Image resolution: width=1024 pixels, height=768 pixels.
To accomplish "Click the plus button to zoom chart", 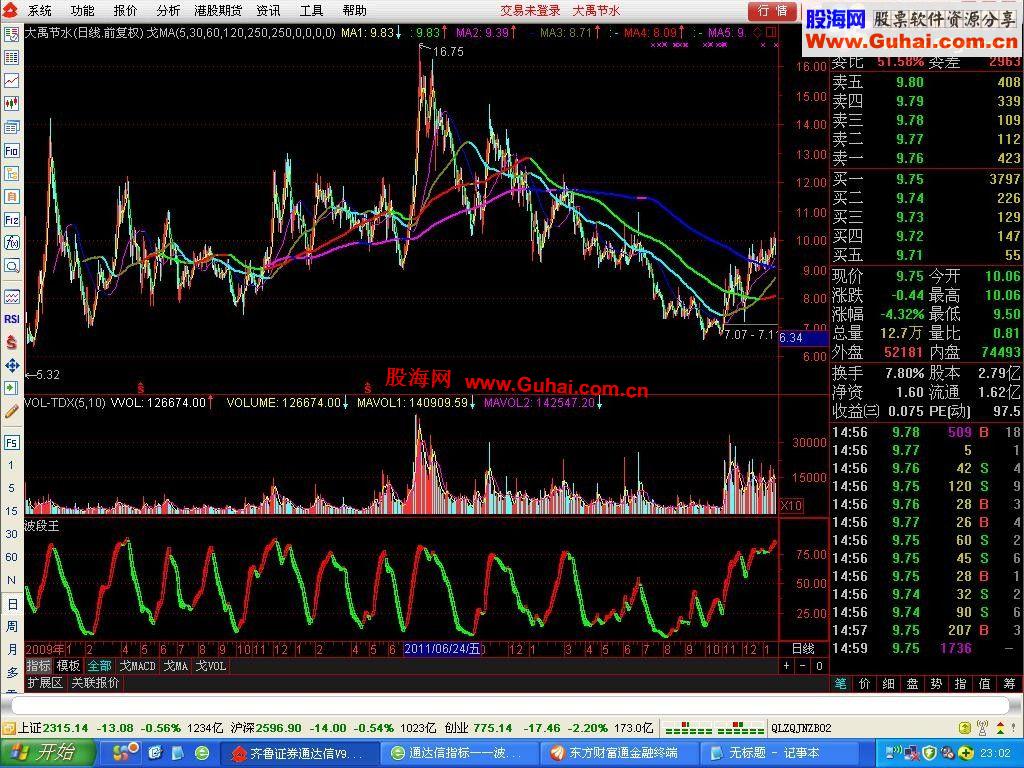I will pos(786,665).
